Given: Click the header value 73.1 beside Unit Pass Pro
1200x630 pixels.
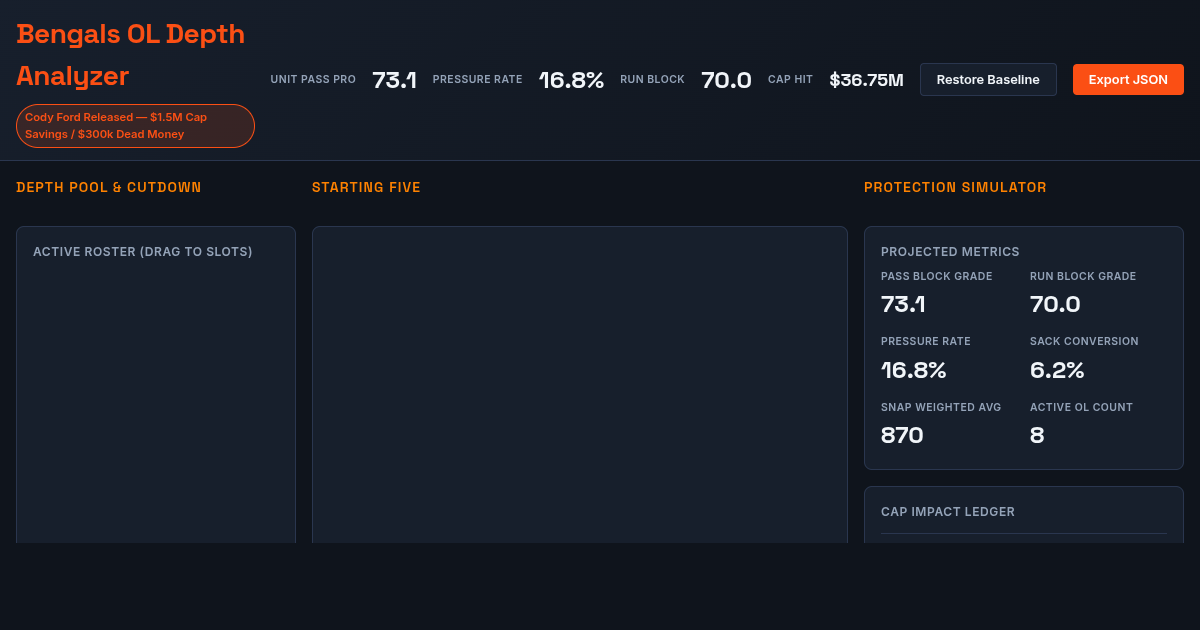Looking at the screenshot, I should (394, 80).
